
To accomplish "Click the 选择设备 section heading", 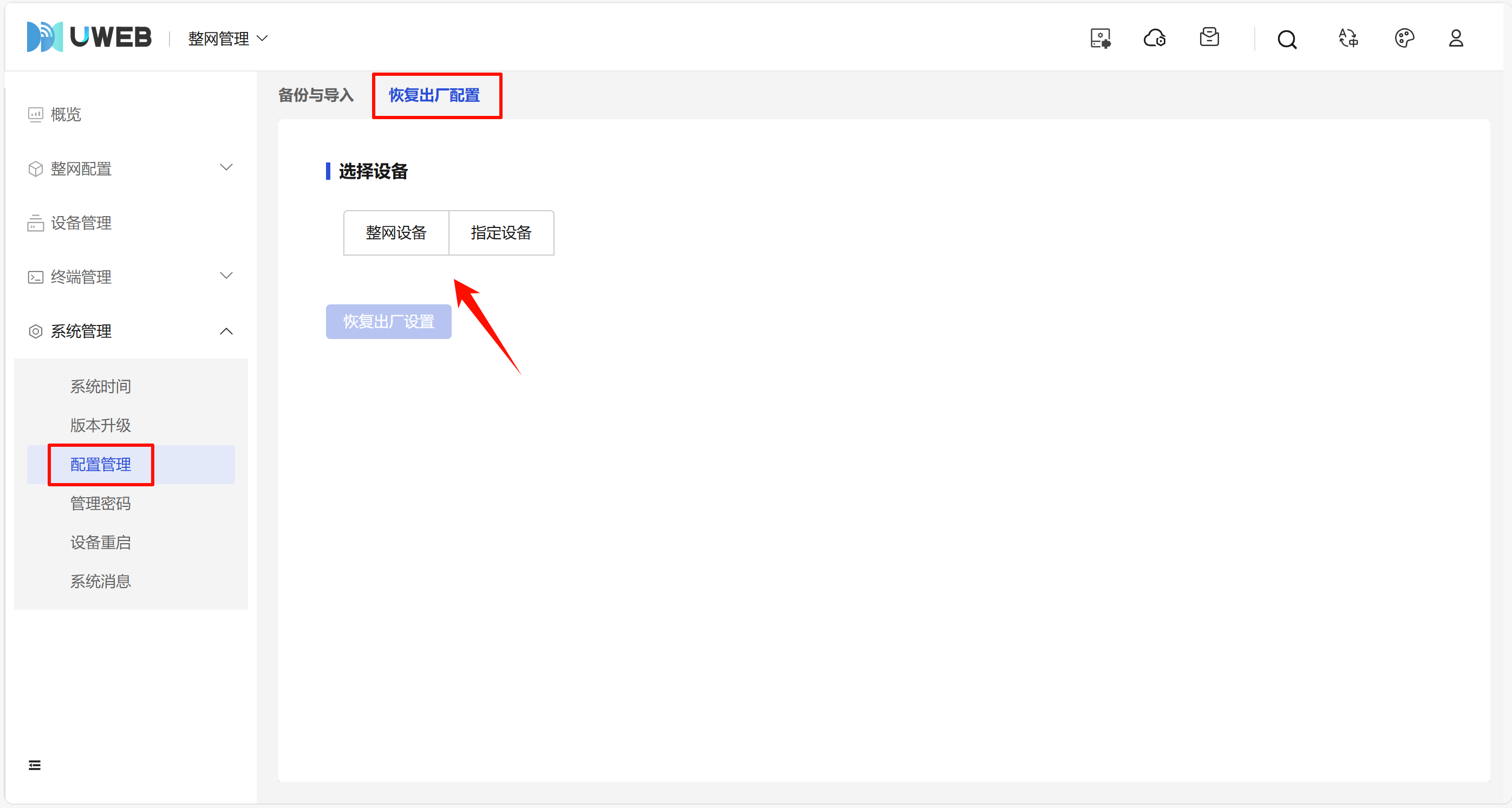I will pyautogui.click(x=373, y=171).
